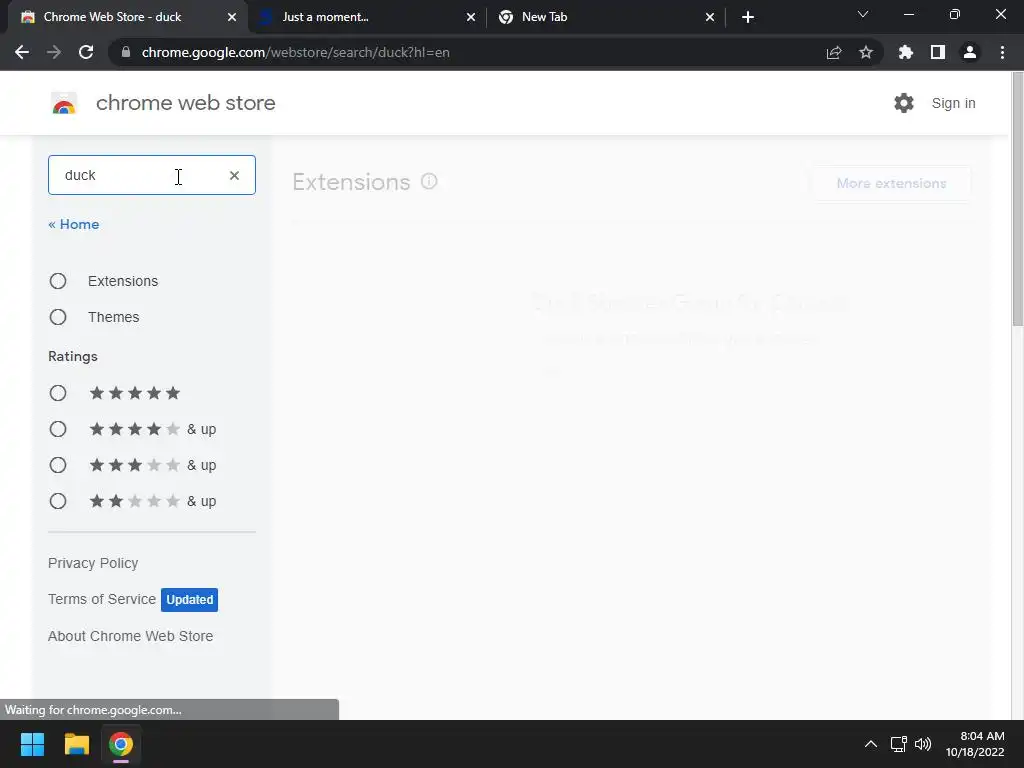Viewport: 1024px width, 768px height.
Task: Bookmark this tab with the star
Action: [x=866, y=52]
